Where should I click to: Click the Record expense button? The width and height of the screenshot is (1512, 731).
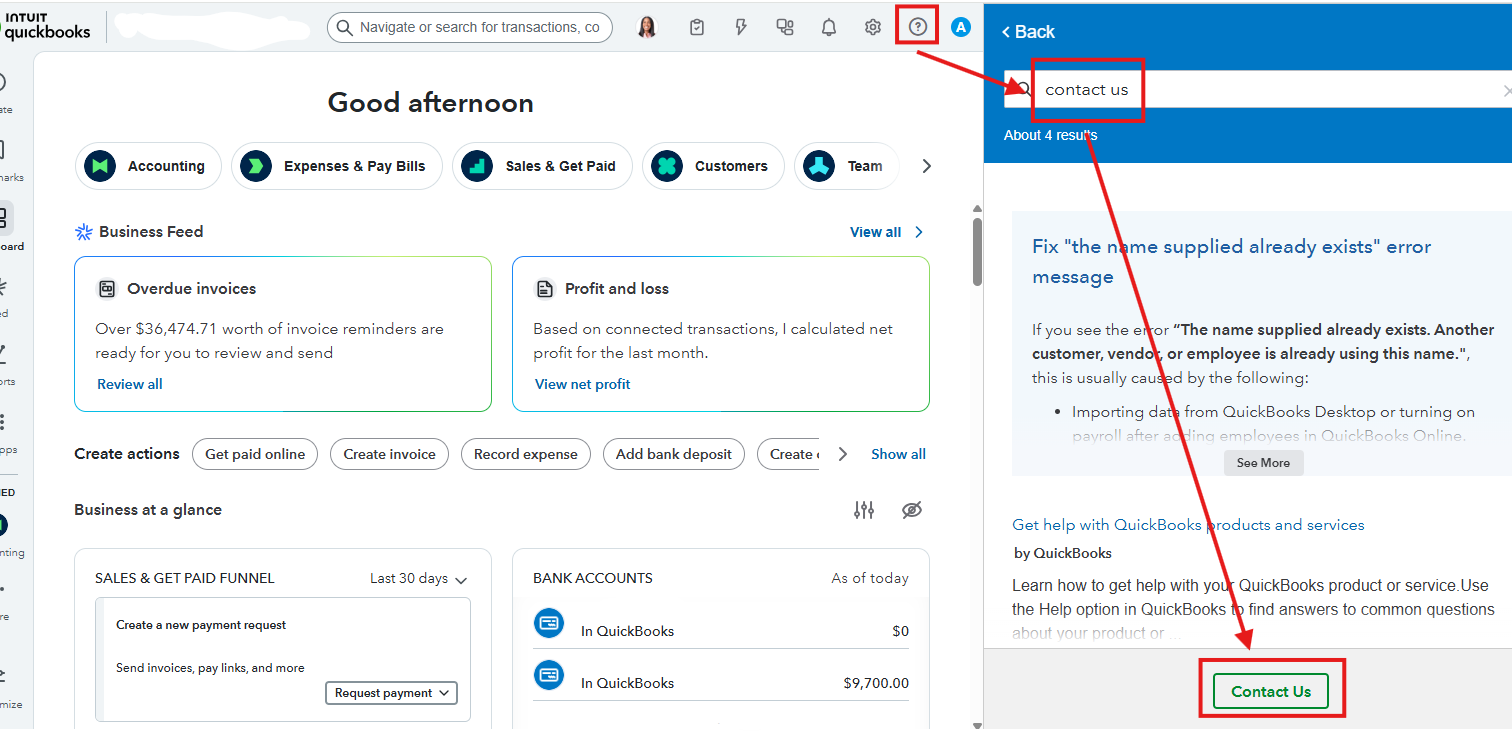coord(526,454)
